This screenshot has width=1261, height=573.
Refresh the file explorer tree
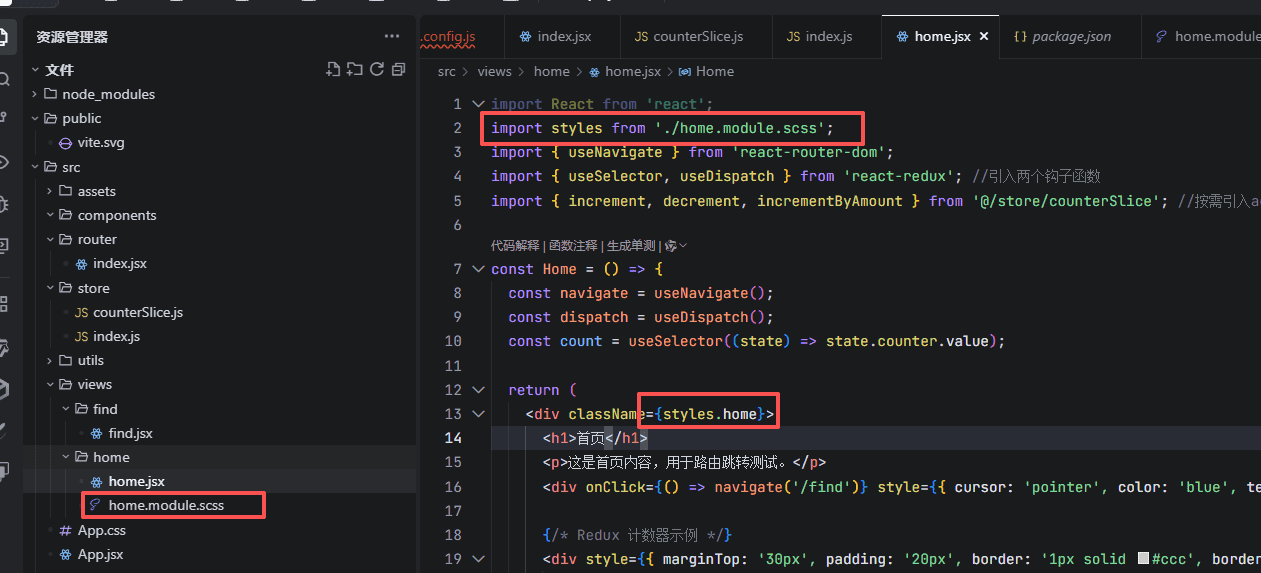377,69
